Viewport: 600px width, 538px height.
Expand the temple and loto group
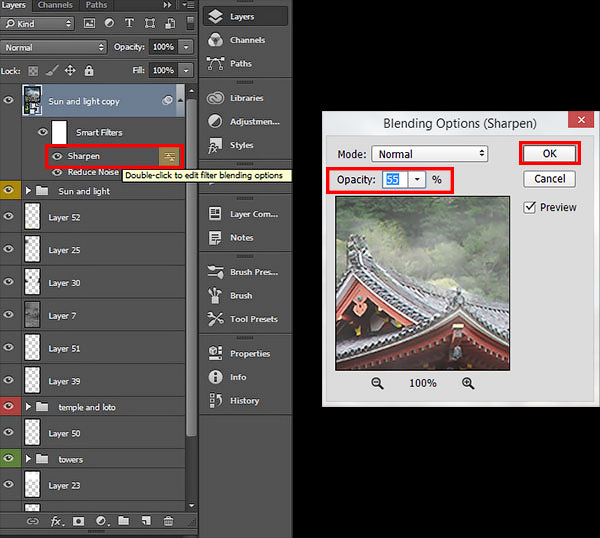coord(28,406)
